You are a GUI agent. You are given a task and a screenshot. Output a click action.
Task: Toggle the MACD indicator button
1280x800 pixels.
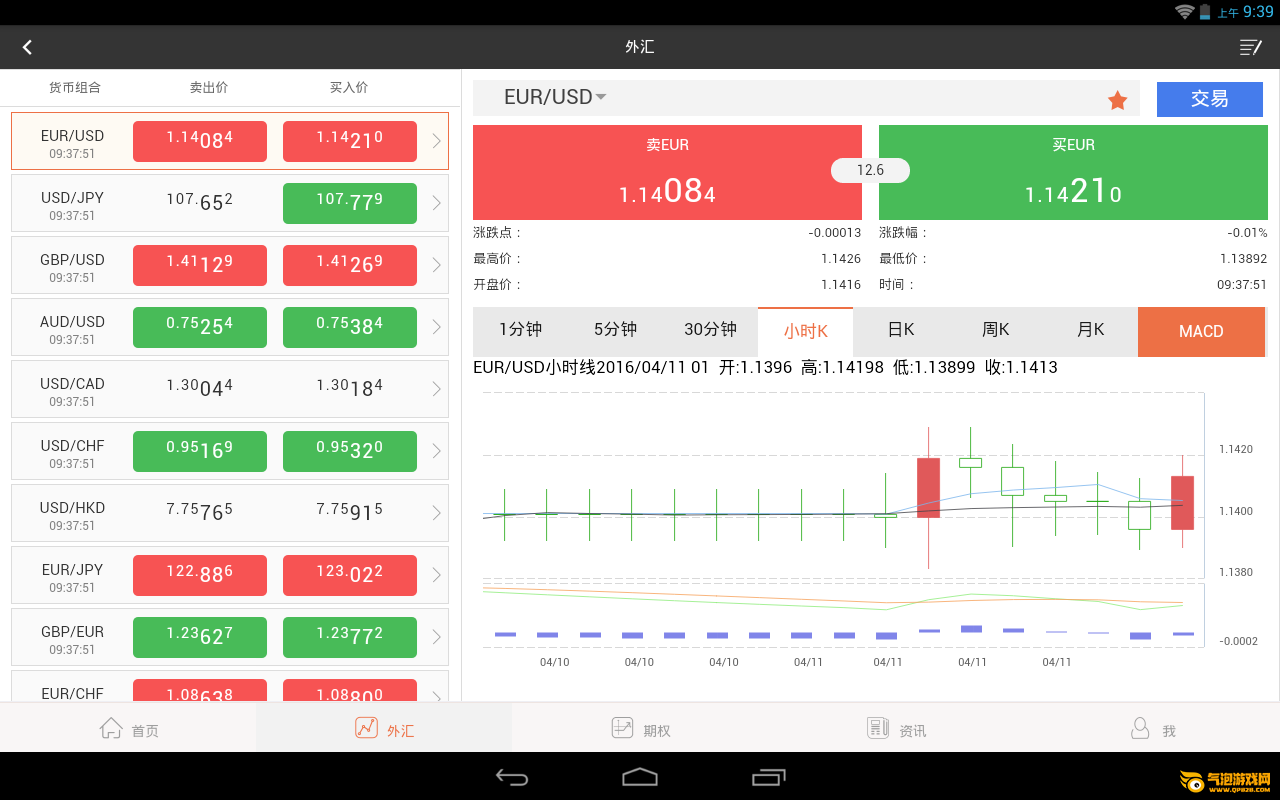pos(1201,331)
